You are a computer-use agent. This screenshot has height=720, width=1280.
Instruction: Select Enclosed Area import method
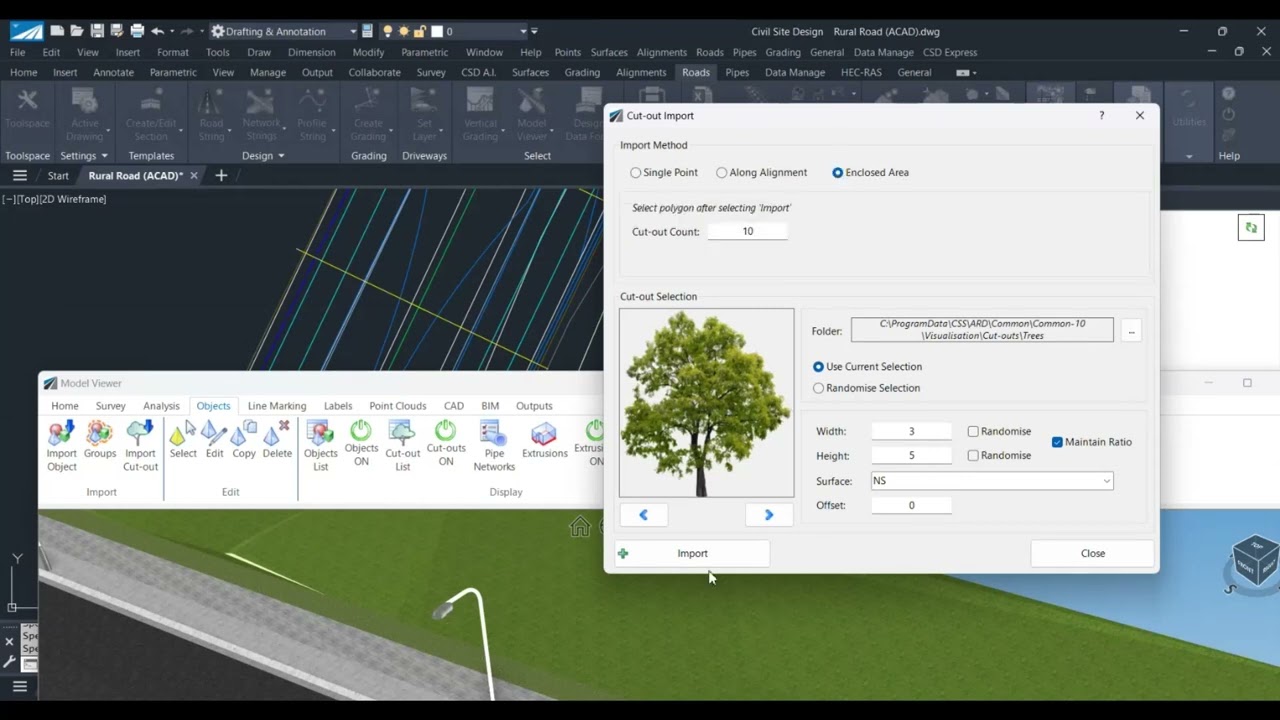click(870, 172)
